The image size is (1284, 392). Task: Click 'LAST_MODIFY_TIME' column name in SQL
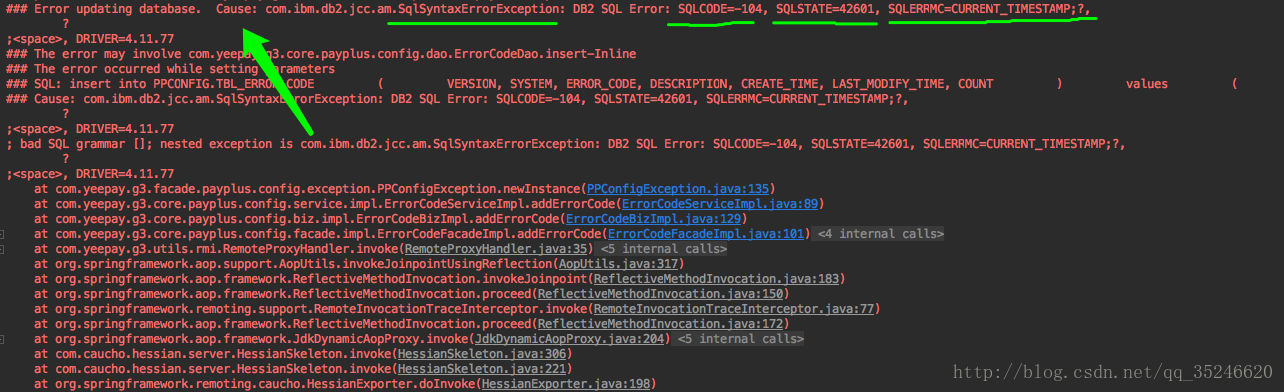tap(887, 84)
